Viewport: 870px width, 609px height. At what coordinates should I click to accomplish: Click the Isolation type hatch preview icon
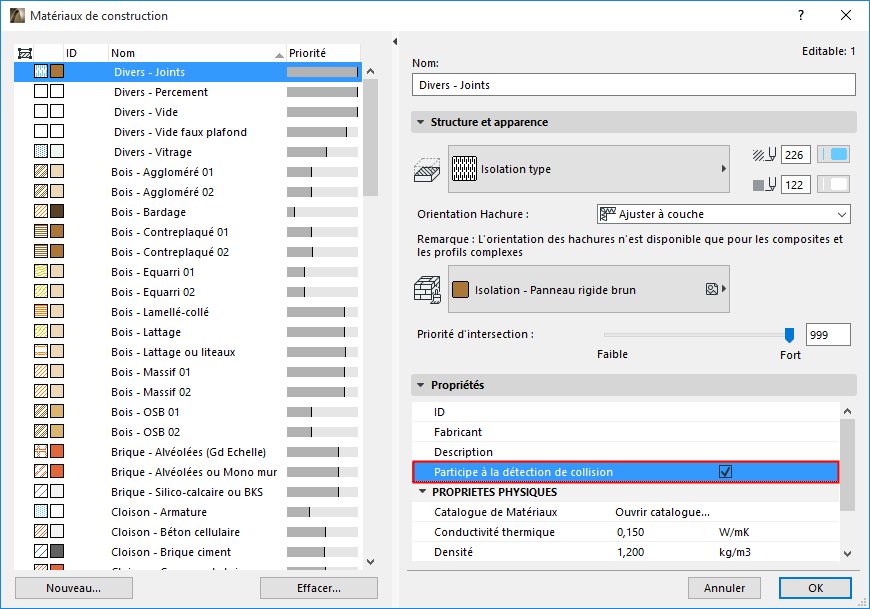pos(464,169)
